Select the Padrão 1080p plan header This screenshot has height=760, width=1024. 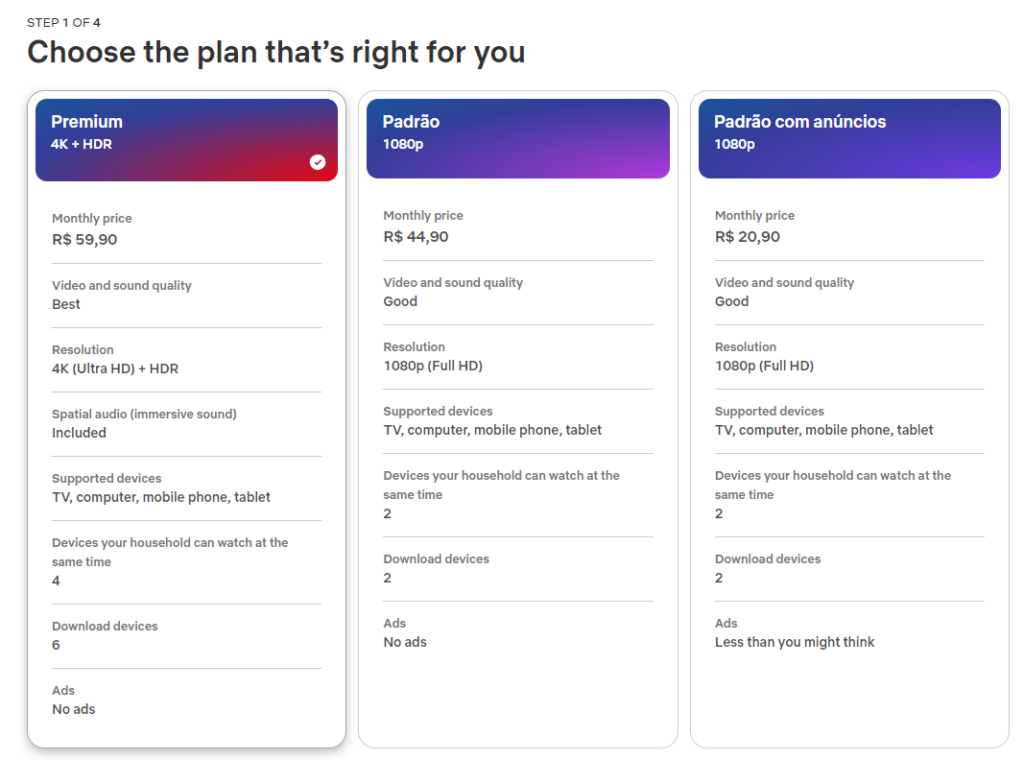[517, 138]
